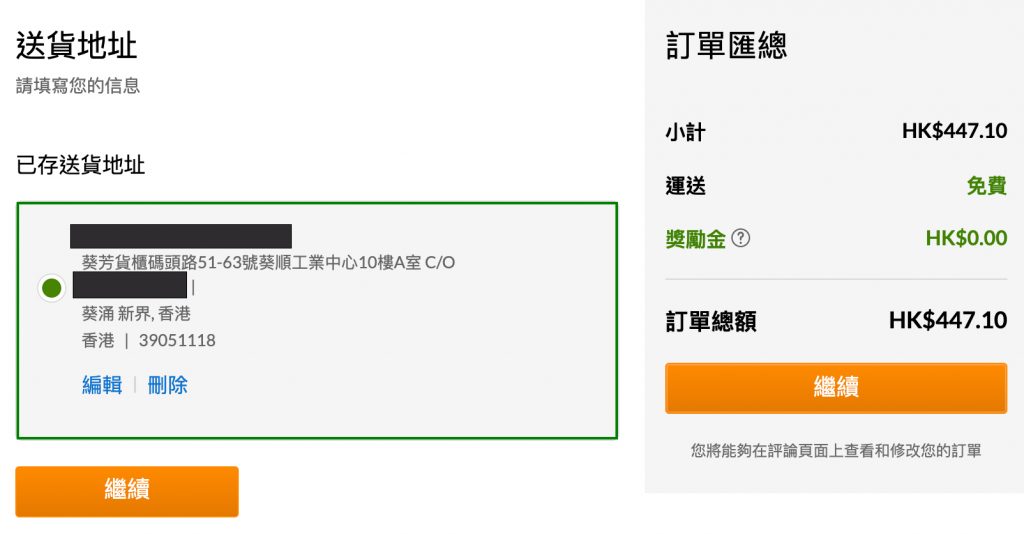1024x534 pixels.
Task: Click the 小計 amount HK$447.10
Action: [954, 131]
